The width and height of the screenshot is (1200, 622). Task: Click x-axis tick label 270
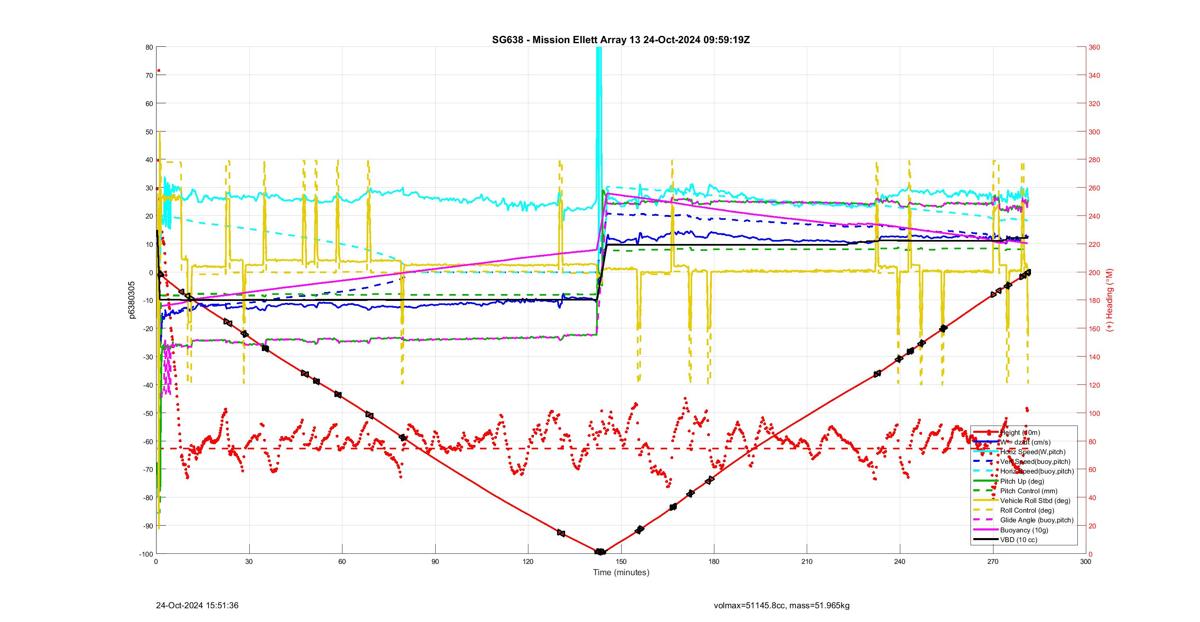[993, 562]
